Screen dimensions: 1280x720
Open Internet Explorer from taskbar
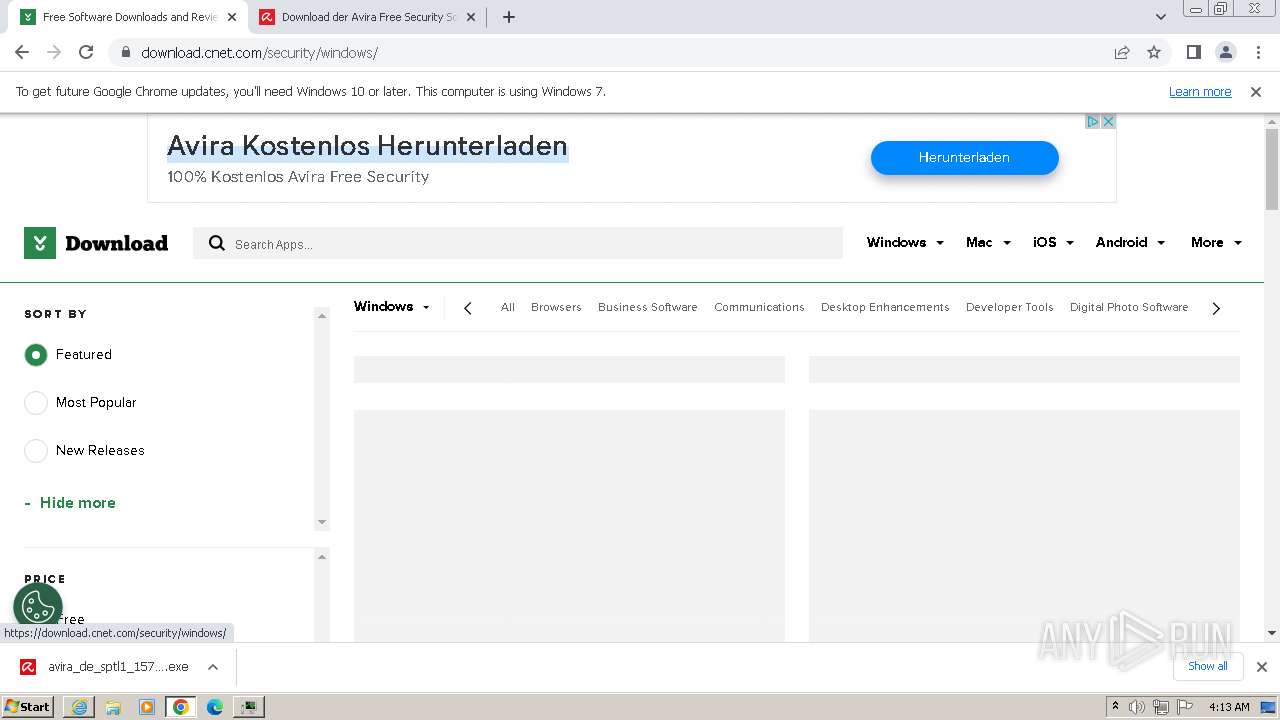click(x=79, y=707)
